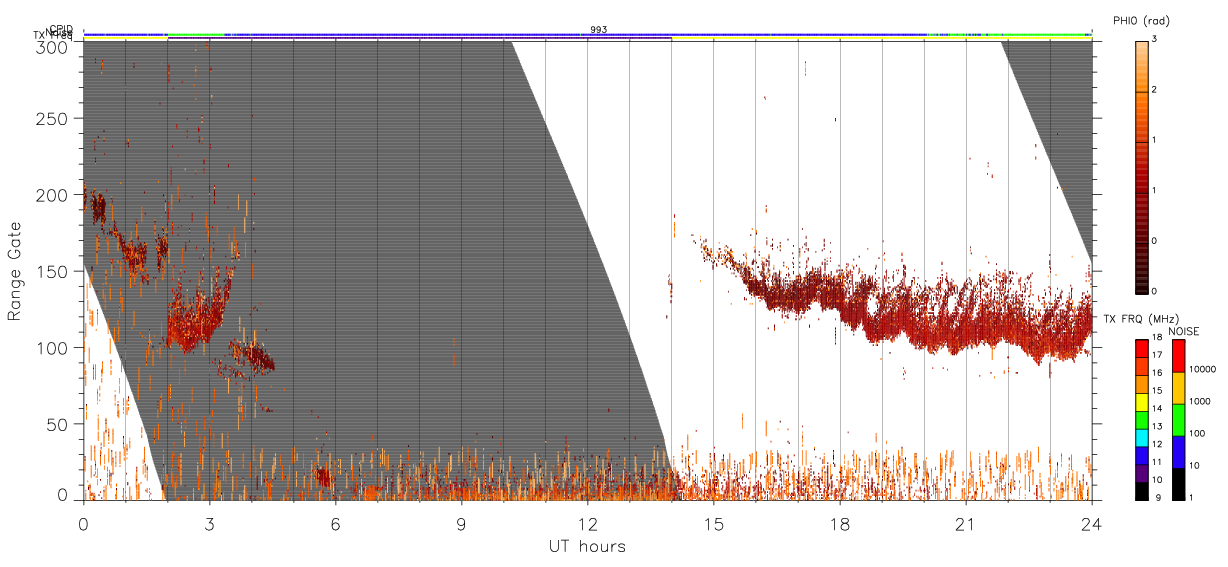
Task: Click the 'PHI0 (rad)' colorbar title
Action: click(1141, 21)
